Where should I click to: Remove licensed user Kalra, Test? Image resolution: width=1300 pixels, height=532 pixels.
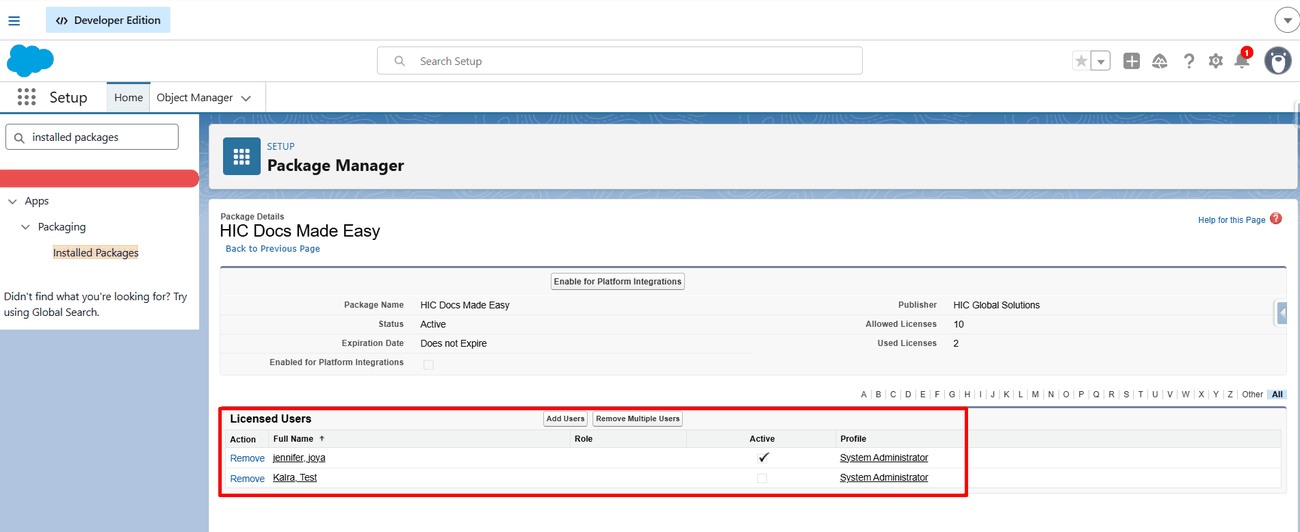[247, 479]
